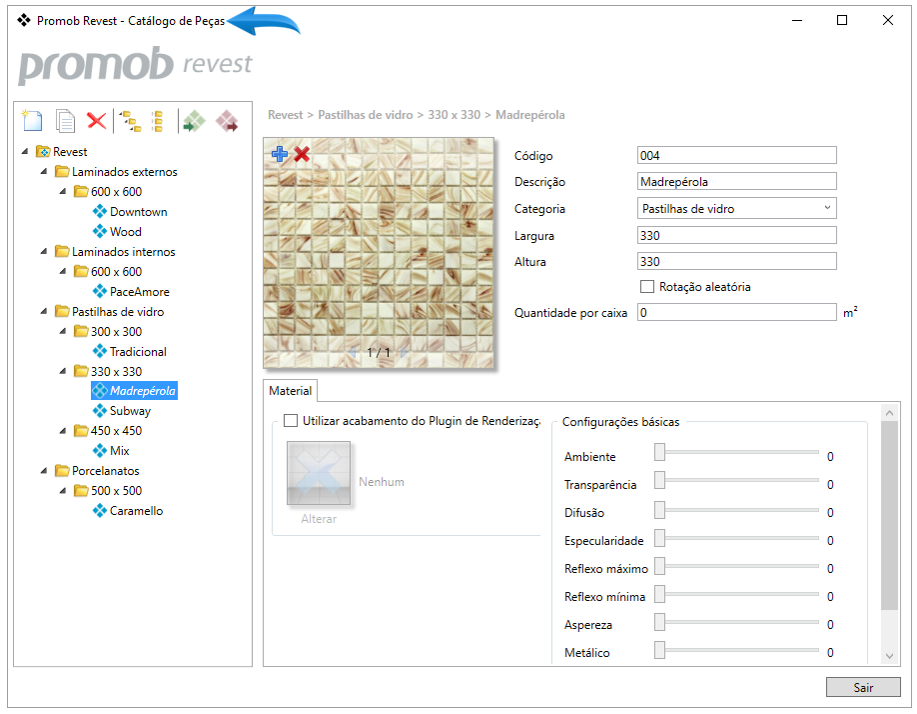917x714 pixels.
Task: Enable Utilizar acabamento do Plugin de Renderização
Action: click(291, 420)
